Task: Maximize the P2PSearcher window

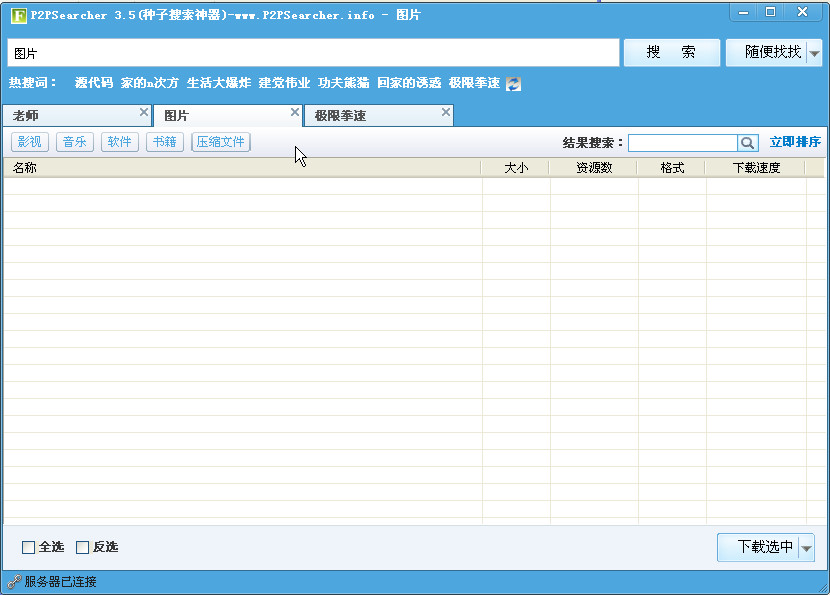Action: click(x=771, y=12)
